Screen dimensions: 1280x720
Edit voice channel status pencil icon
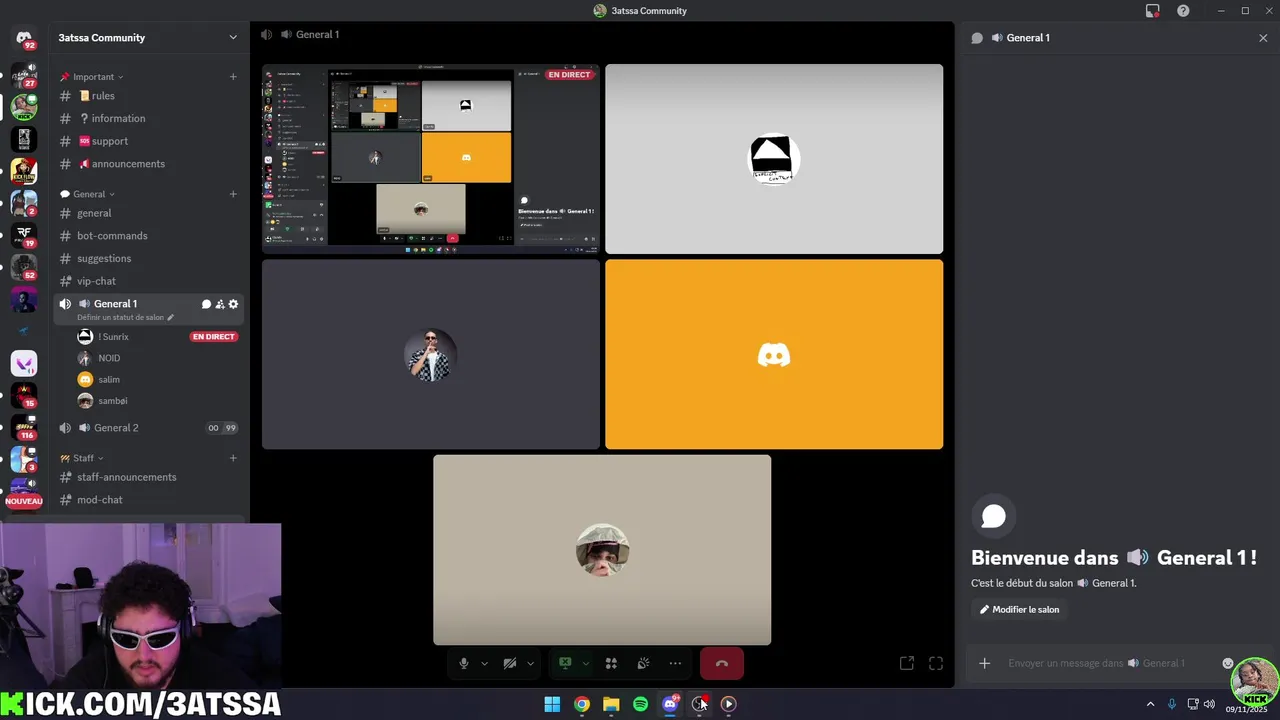click(170, 318)
